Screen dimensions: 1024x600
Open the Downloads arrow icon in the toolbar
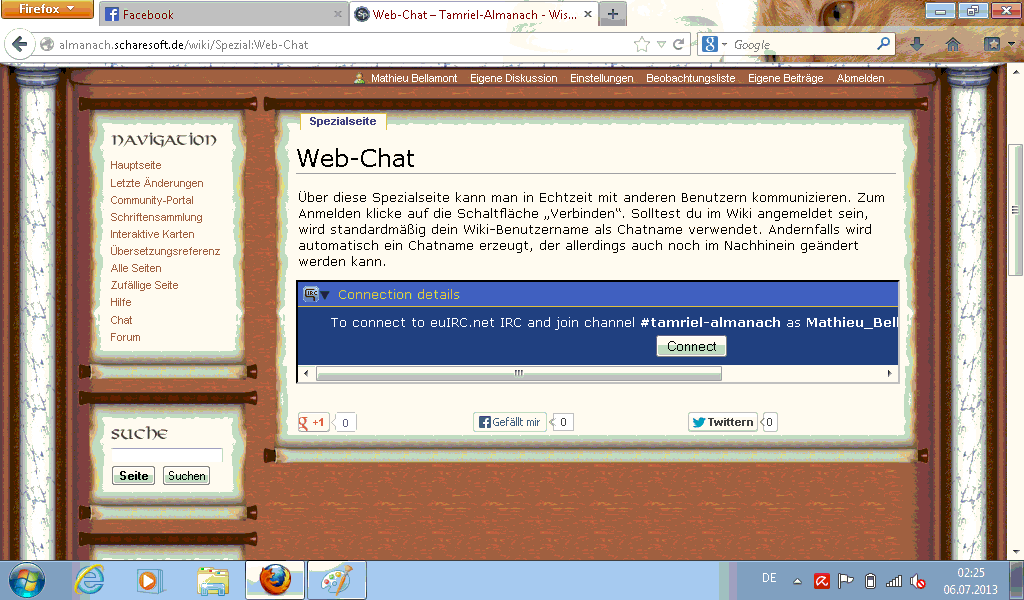[916, 45]
